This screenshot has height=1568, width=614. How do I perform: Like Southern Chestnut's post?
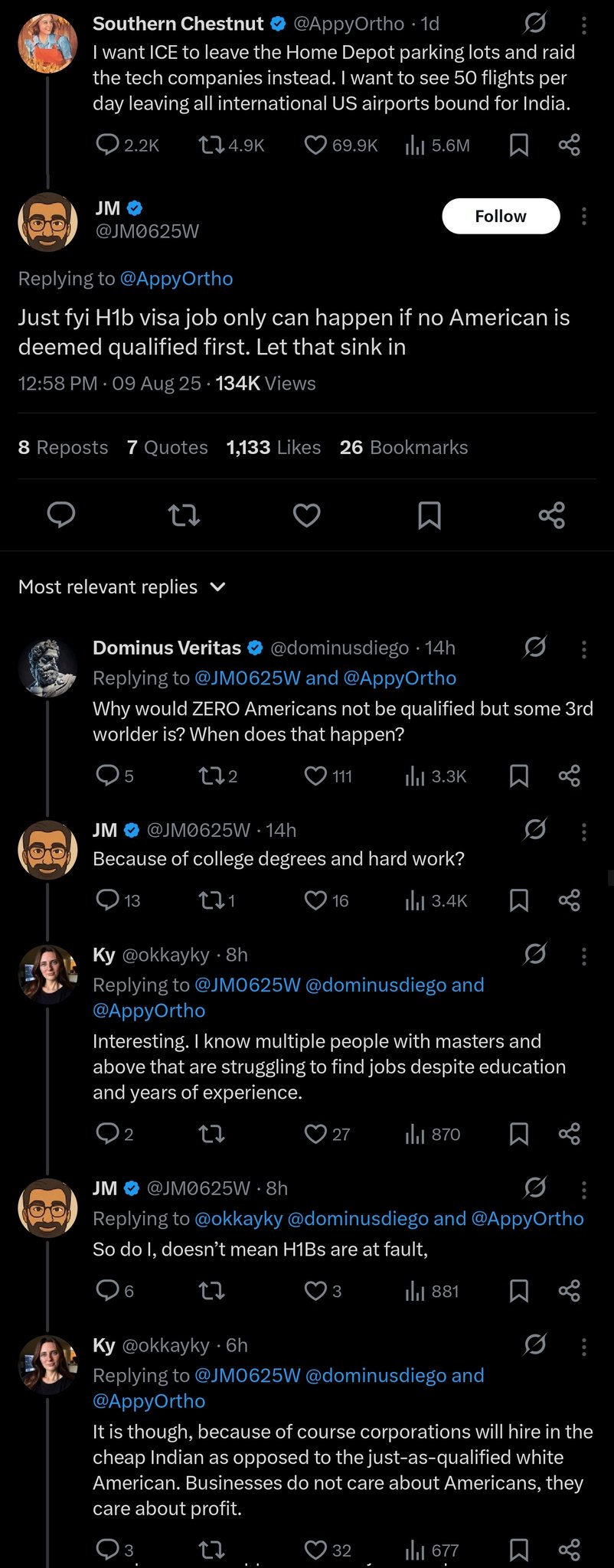pos(315,145)
